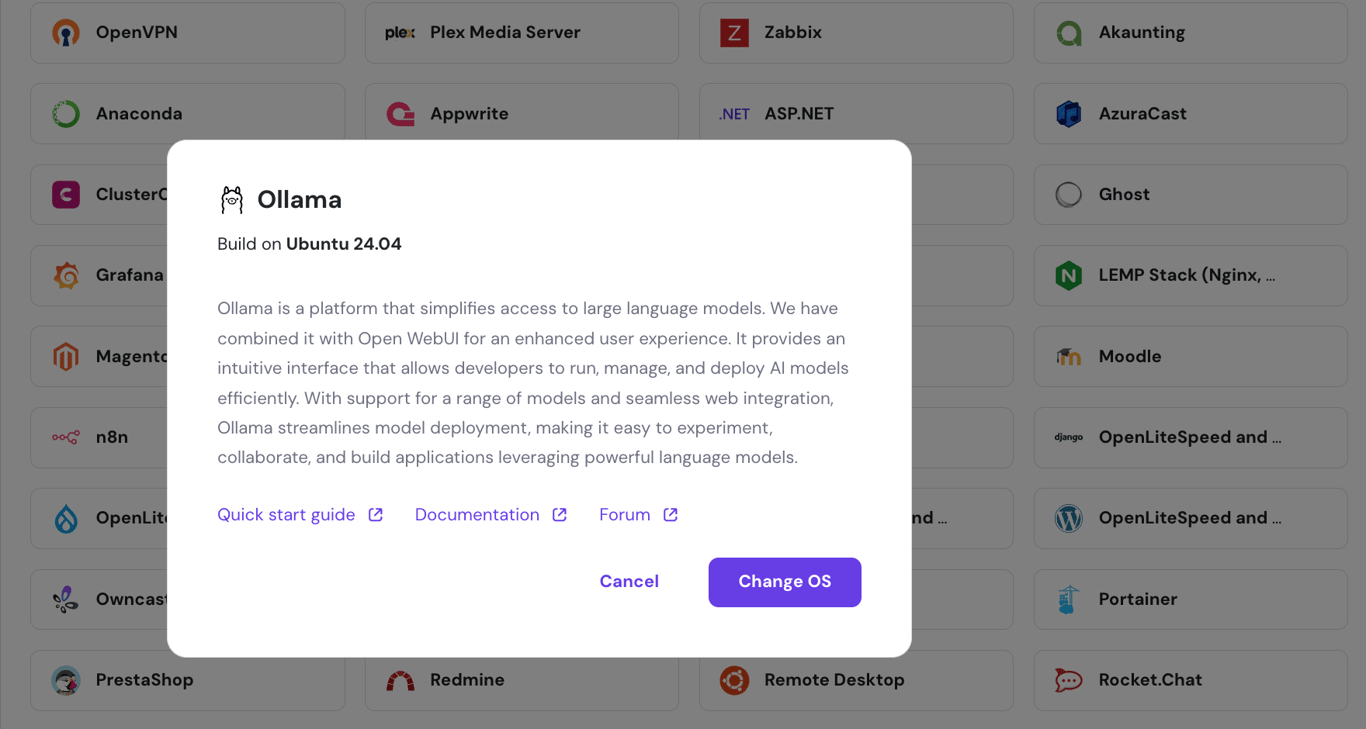Open the Documentation link
Screen dimensions: 1366x729
477,514
